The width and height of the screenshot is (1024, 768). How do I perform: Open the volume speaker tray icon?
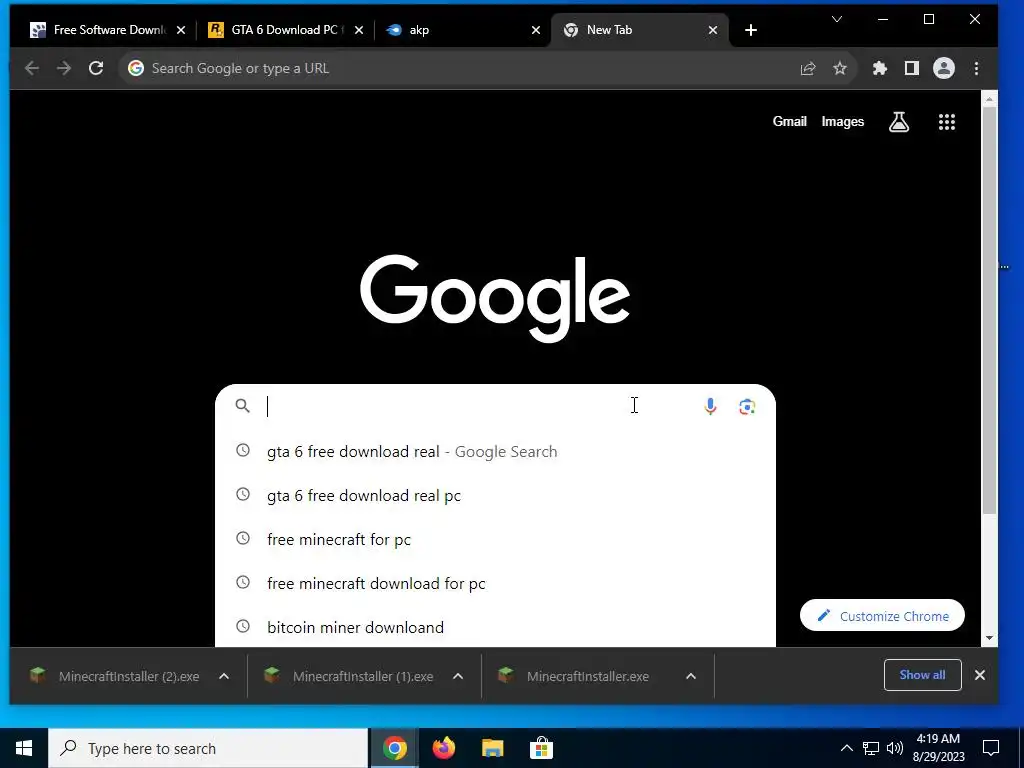[x=895, y=748]
